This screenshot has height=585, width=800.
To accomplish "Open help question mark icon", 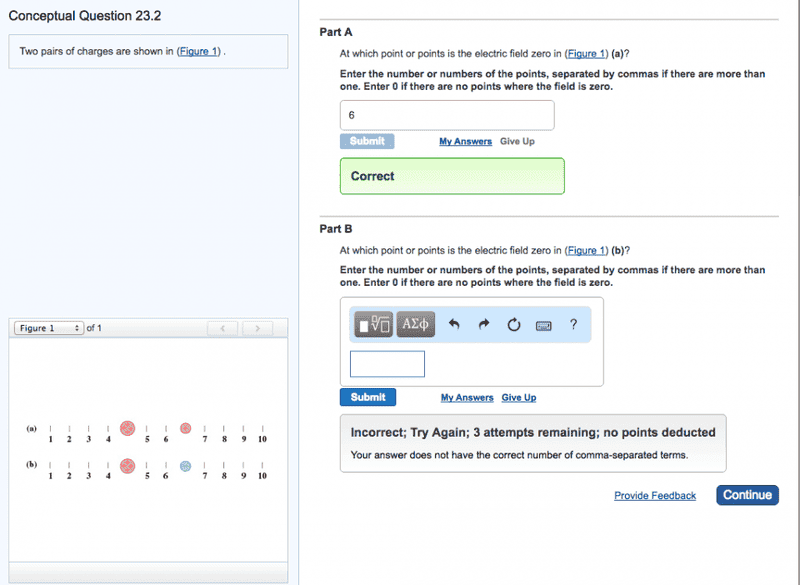I will click(574, 324).
